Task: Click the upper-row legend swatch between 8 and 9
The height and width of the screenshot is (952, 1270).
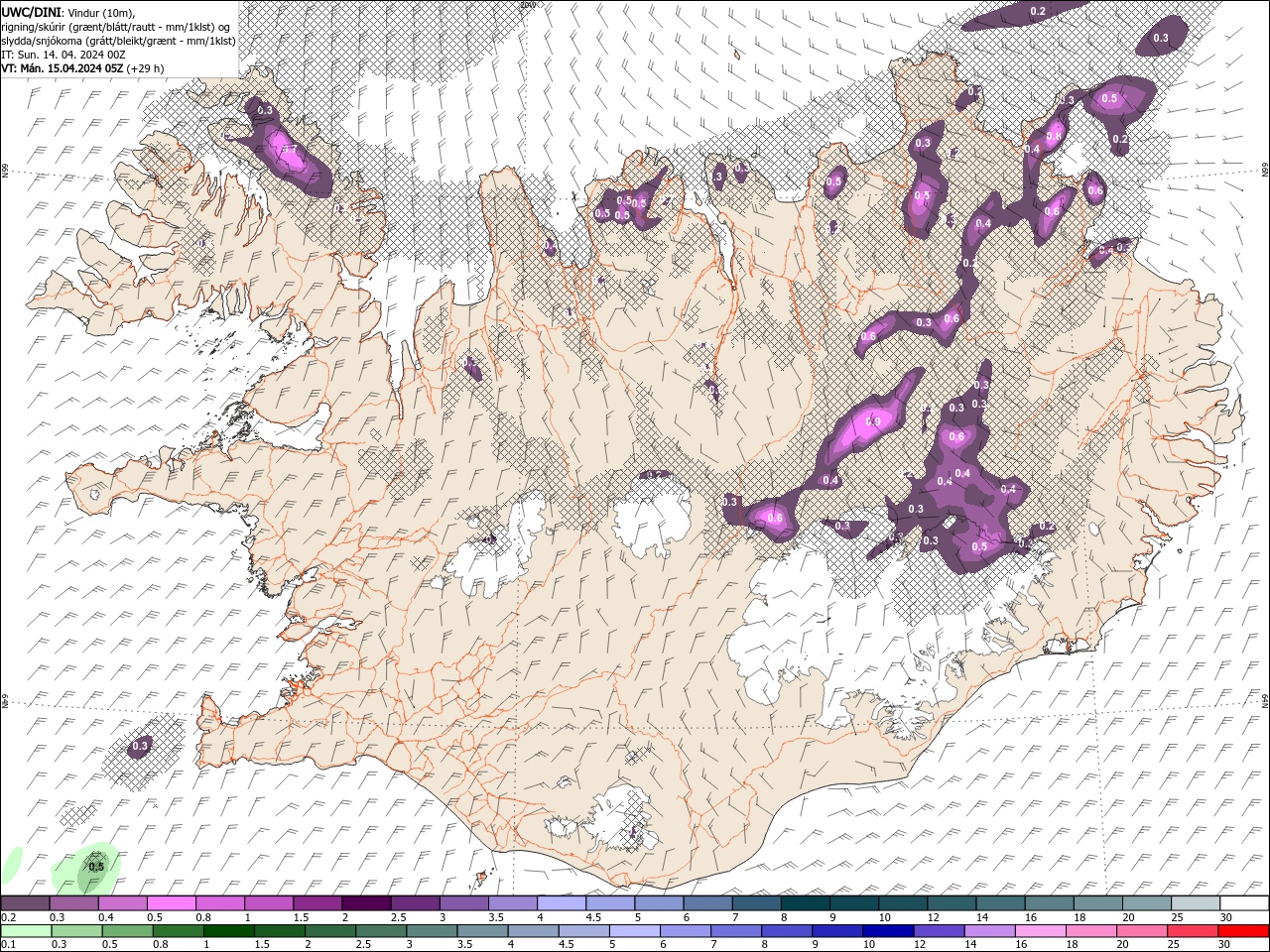Action: pyautogui.click(x=804, y=903)
